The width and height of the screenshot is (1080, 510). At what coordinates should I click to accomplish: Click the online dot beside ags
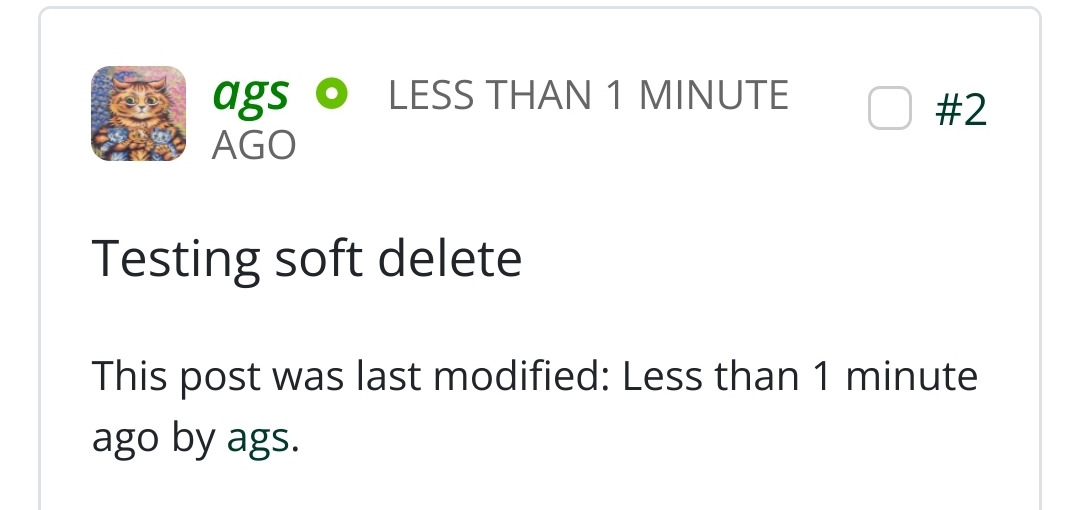tap(331, 95)
